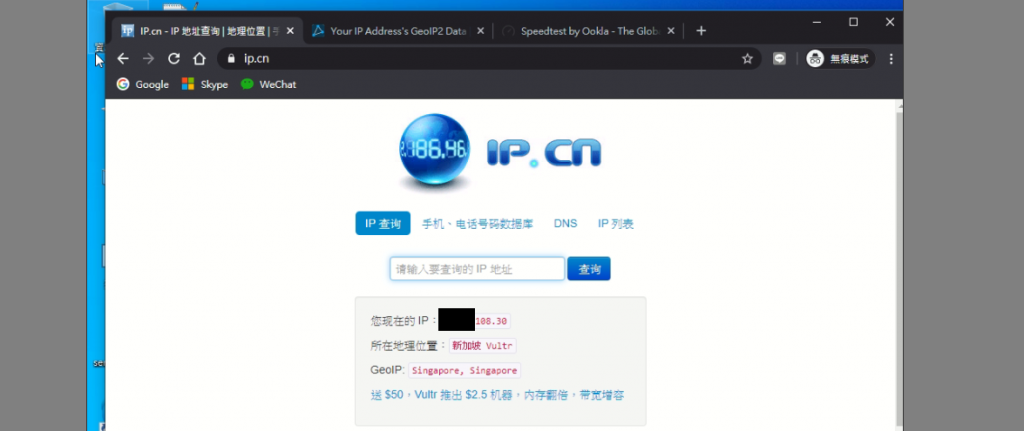Minimize the Chrome window
This screenshot has height=431, width=1024.
[816, 22]
